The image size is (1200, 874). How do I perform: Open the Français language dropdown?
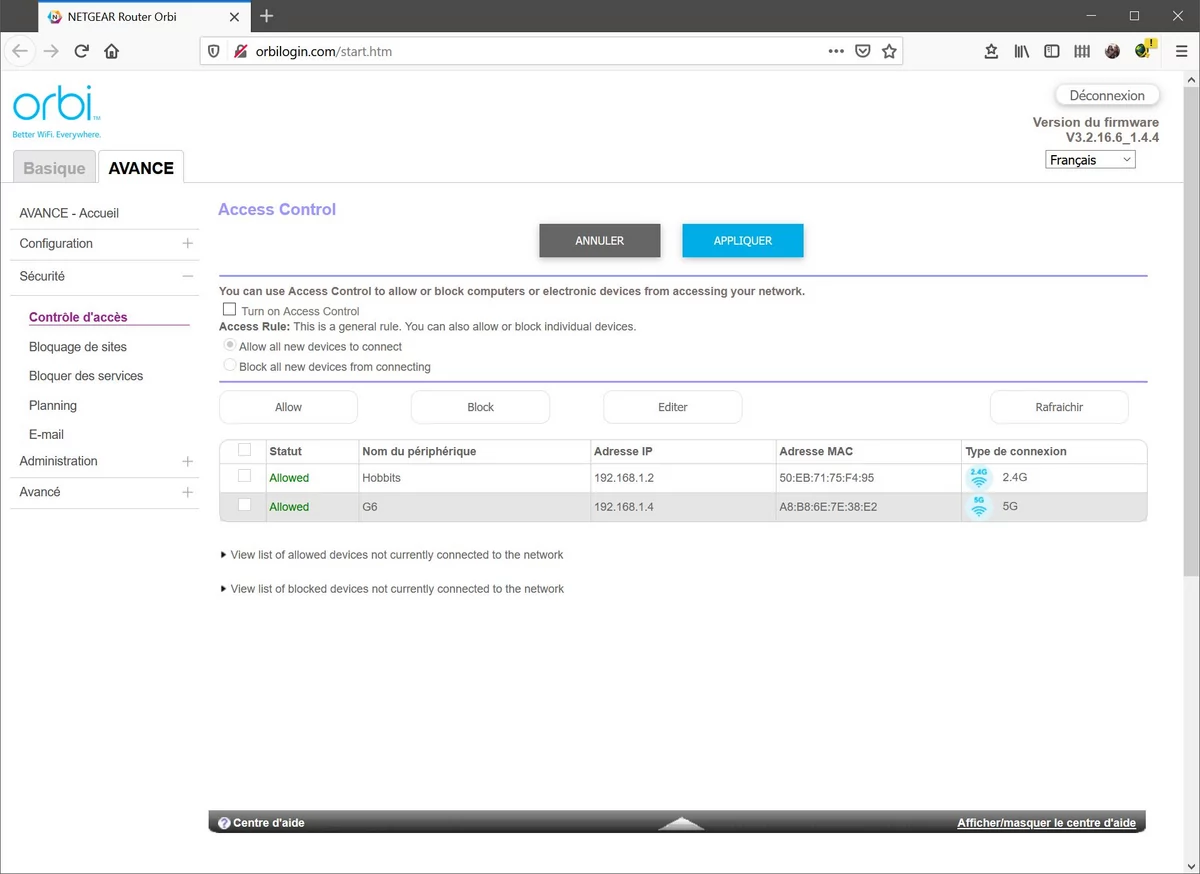coord(1090,160)
